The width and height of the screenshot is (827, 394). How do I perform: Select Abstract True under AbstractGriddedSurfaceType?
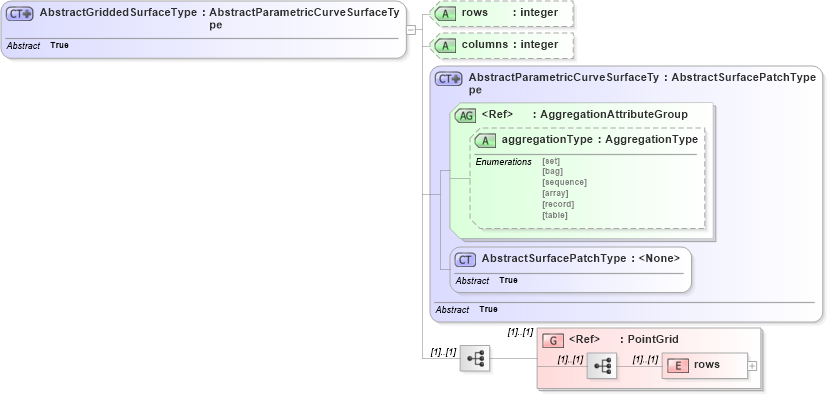37,46
